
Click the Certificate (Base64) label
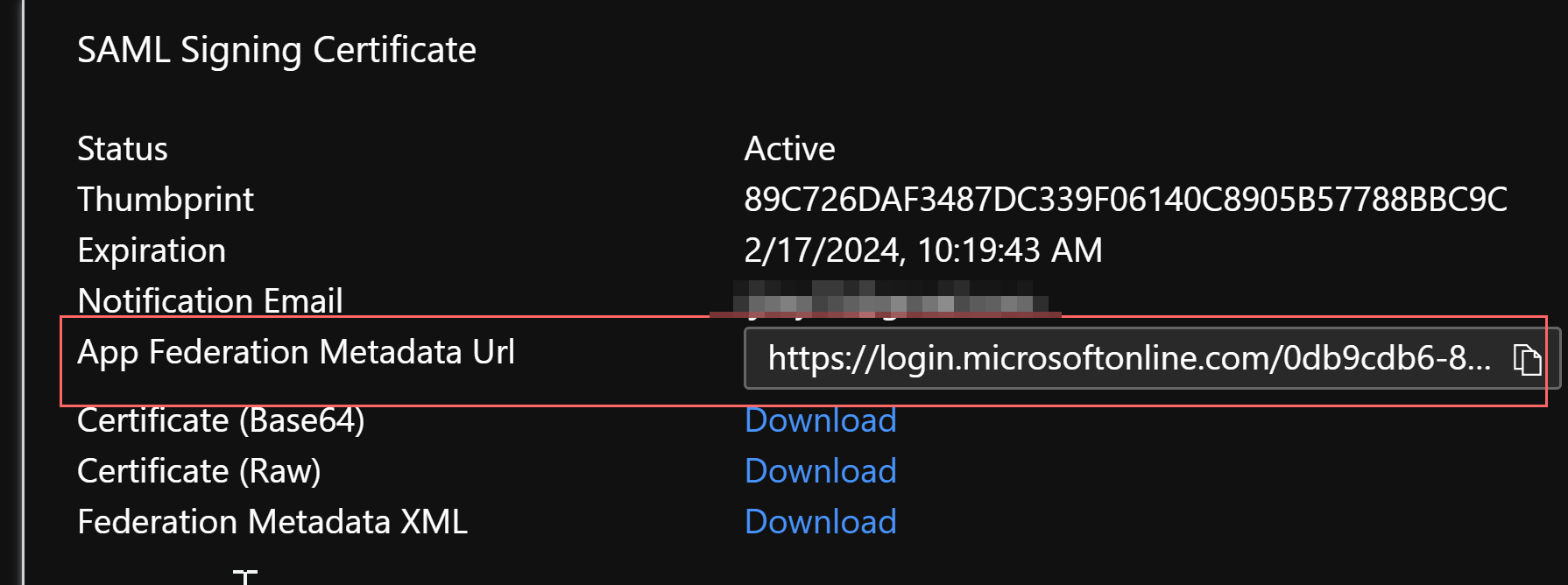[x=221, y=420]
